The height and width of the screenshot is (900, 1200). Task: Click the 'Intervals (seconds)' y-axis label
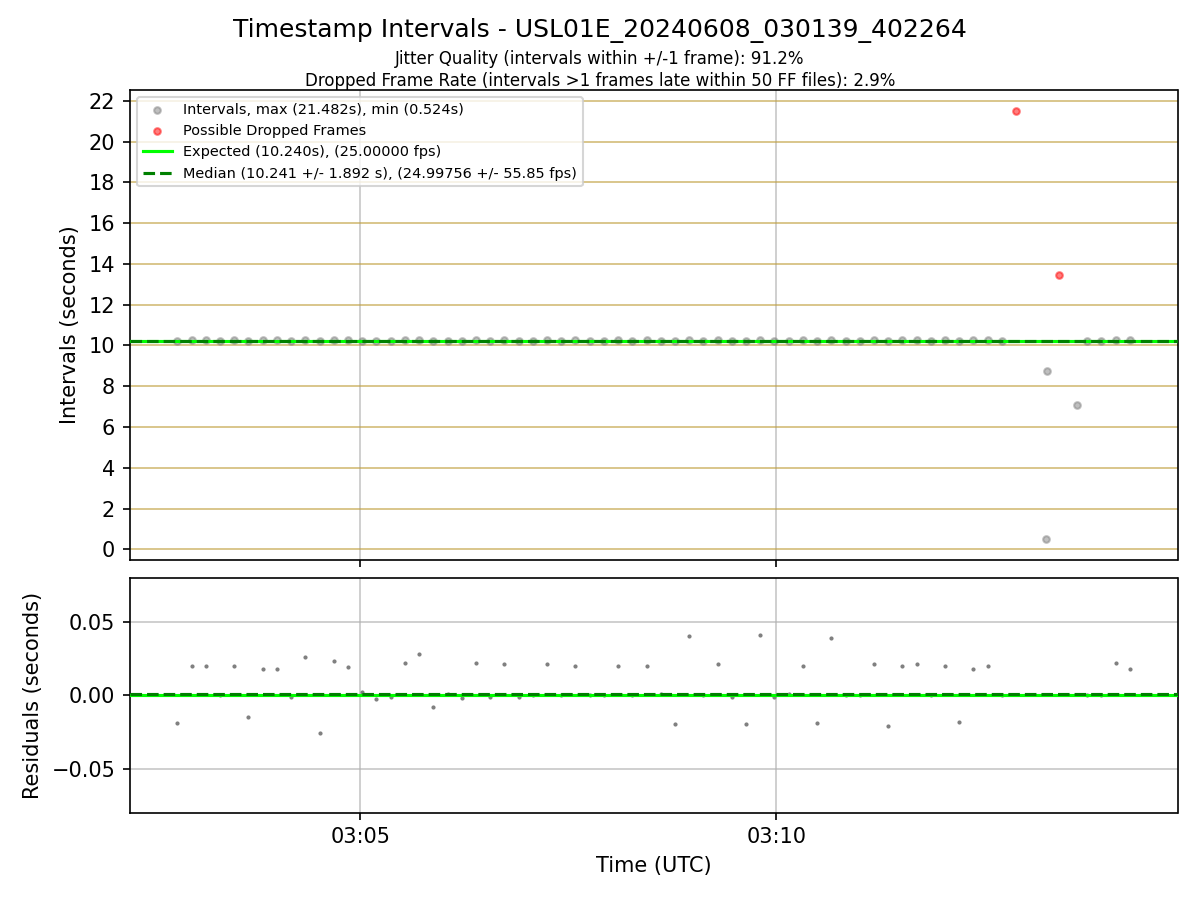(x=69, y=325)
